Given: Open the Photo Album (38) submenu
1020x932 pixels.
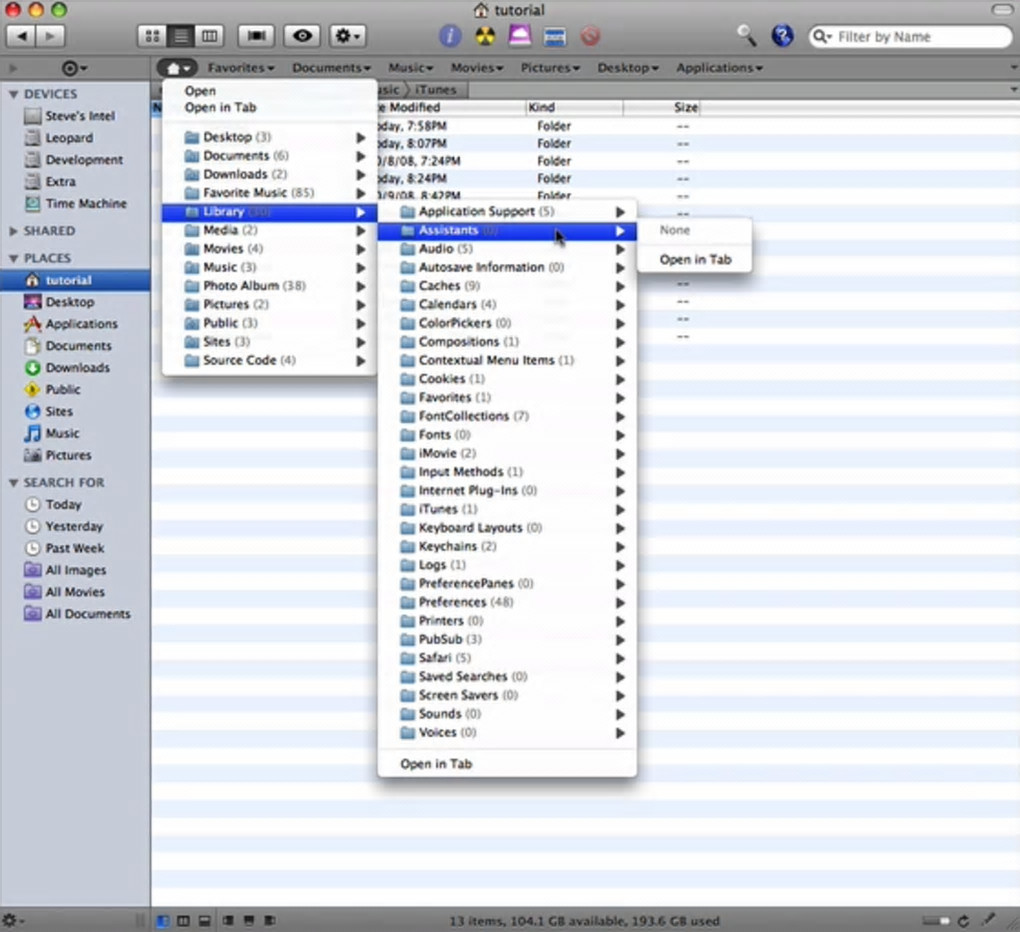Looking at the screenshot, I should coord(269,286).
